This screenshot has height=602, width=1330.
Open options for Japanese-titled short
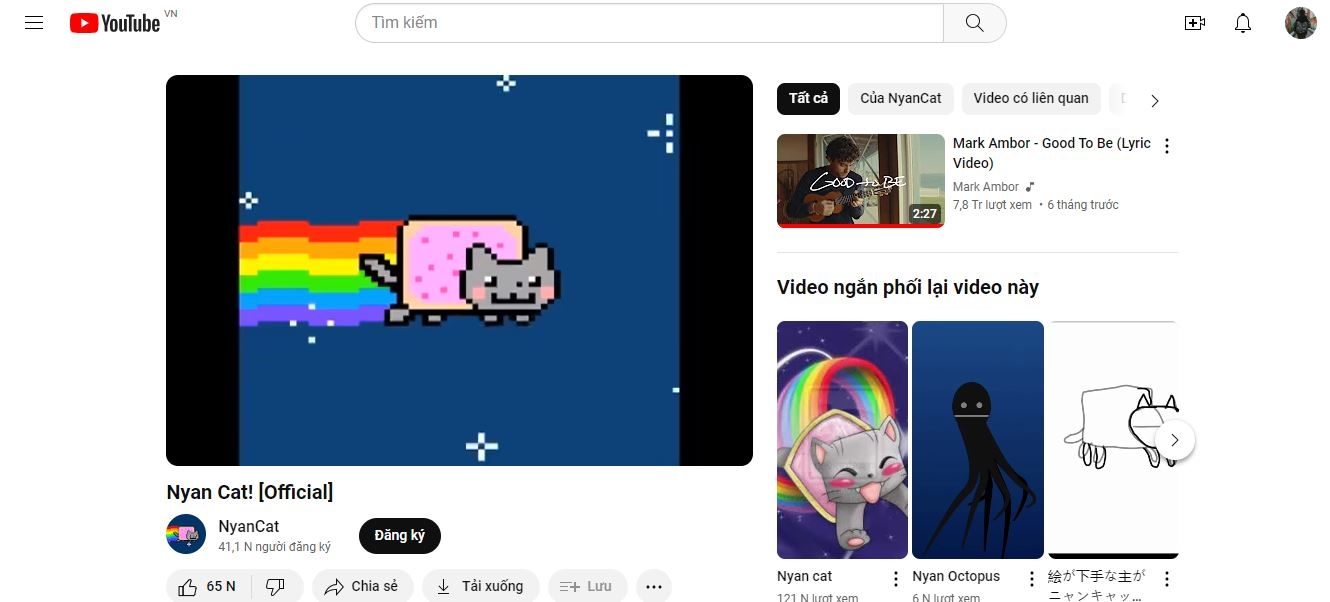pos(1166,579)
